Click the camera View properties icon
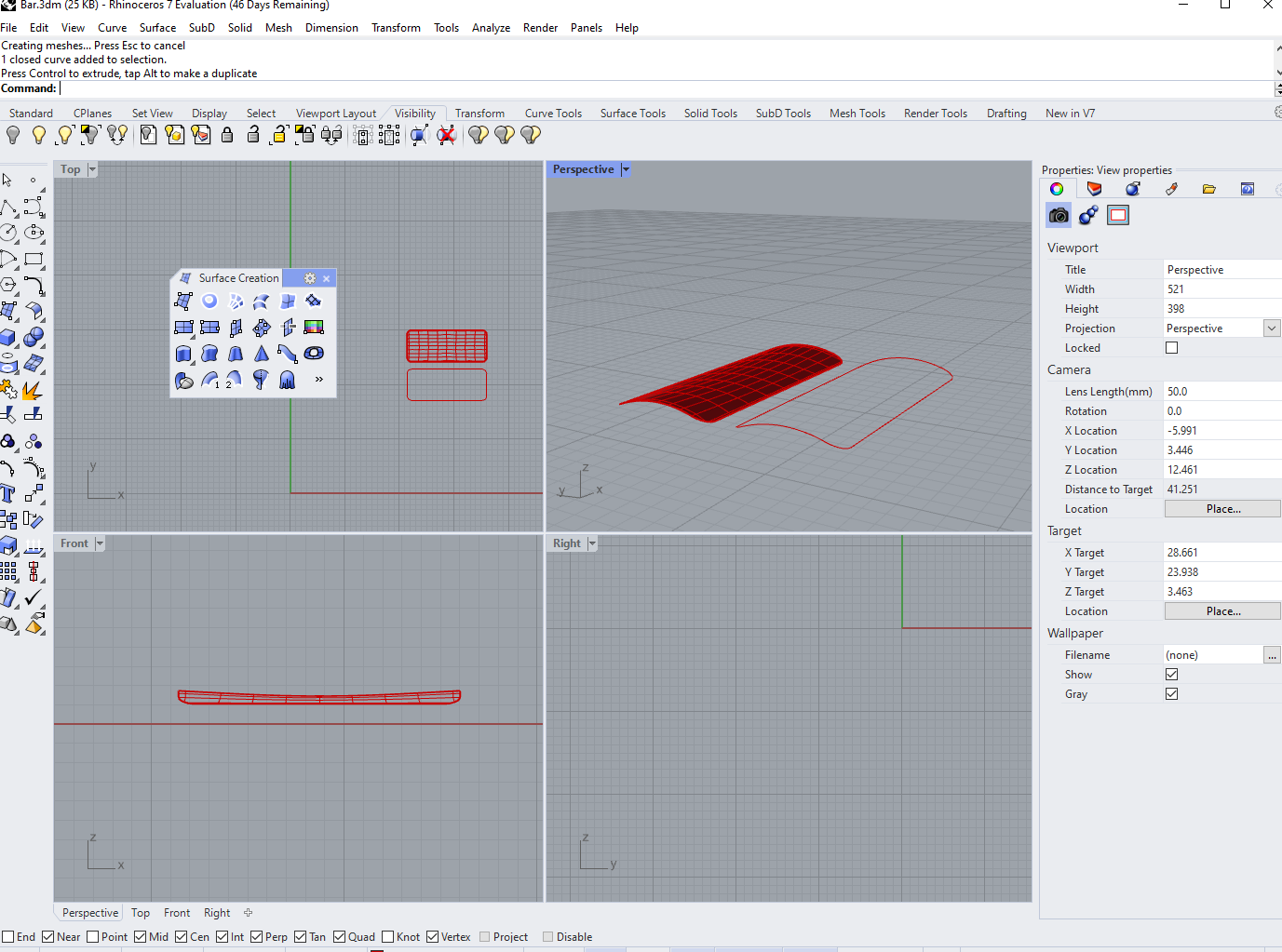Screen dimensions: 1282x952 coord(1059,216)
